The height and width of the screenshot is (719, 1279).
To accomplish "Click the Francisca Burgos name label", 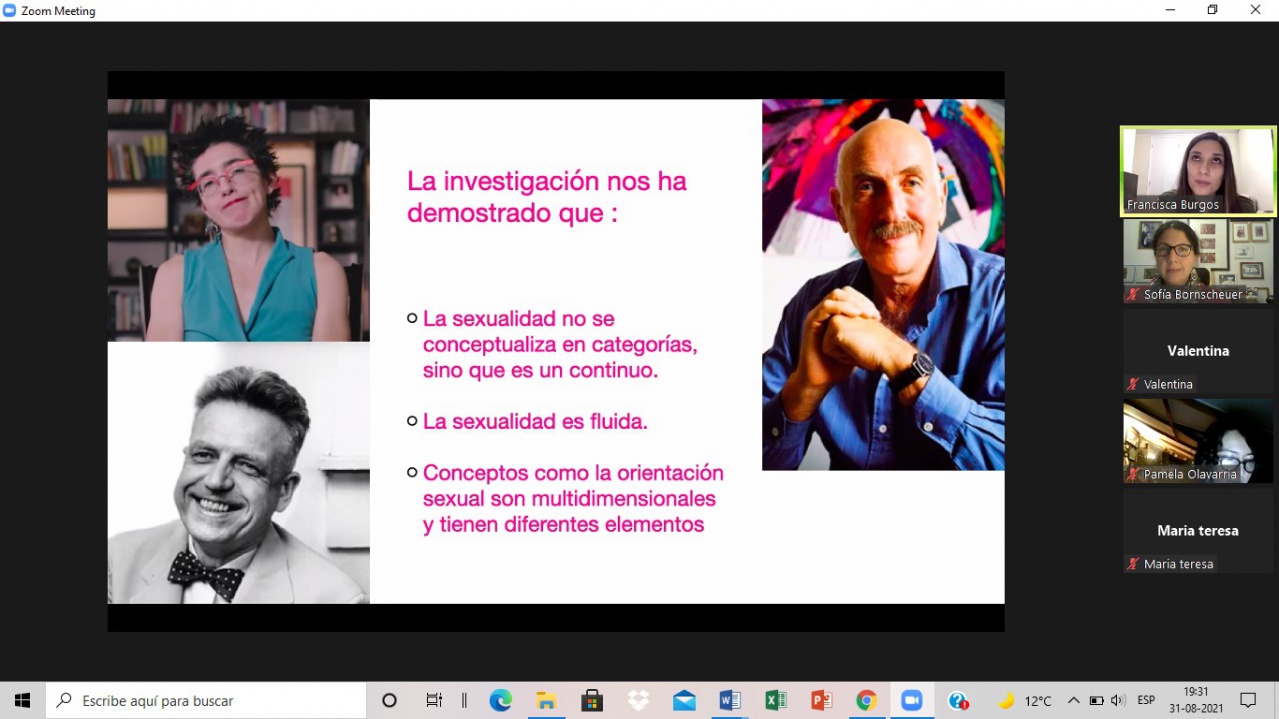I will (x=1172, y=205).
